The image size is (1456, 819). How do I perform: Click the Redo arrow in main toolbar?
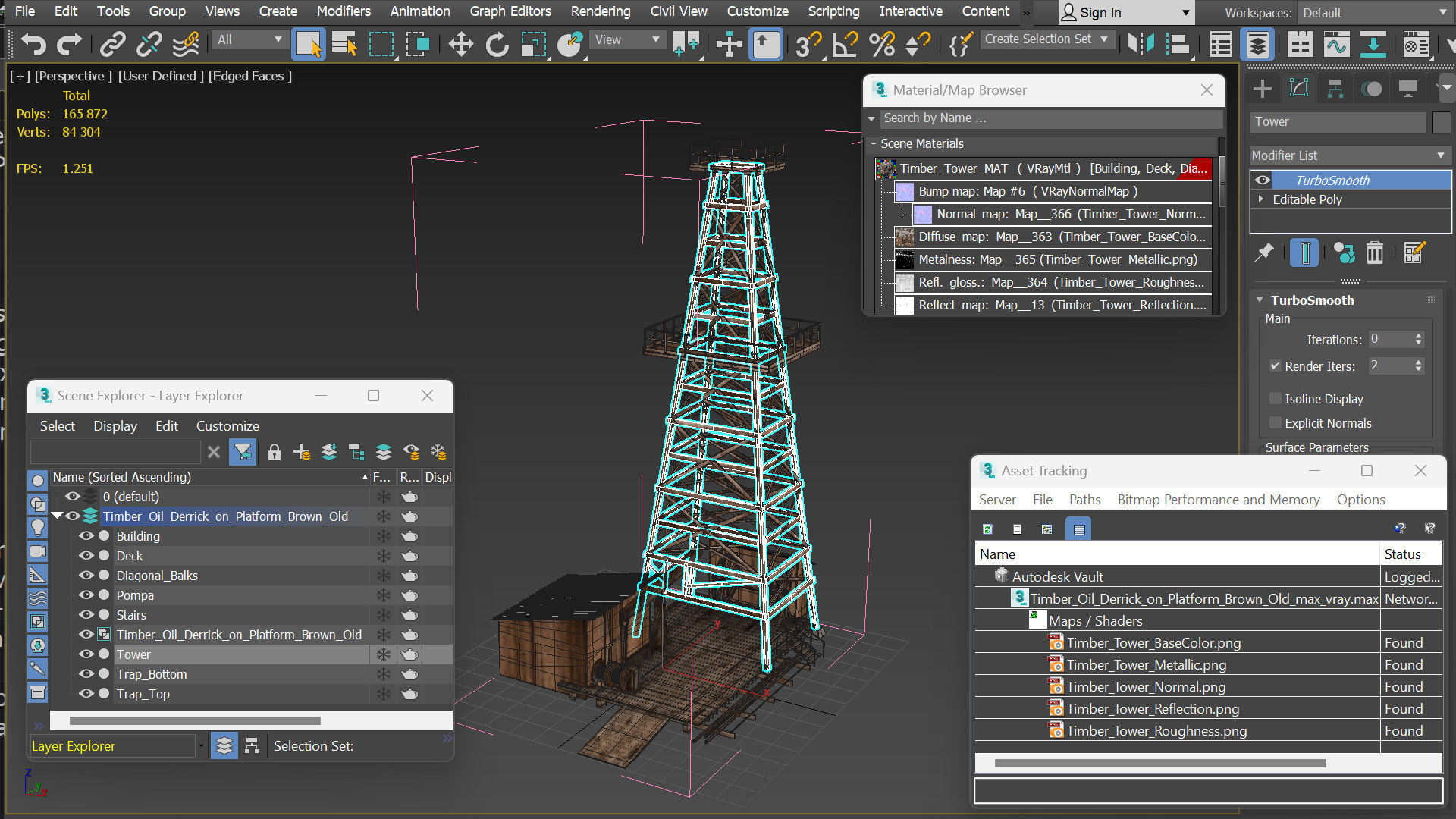[70, 44]
